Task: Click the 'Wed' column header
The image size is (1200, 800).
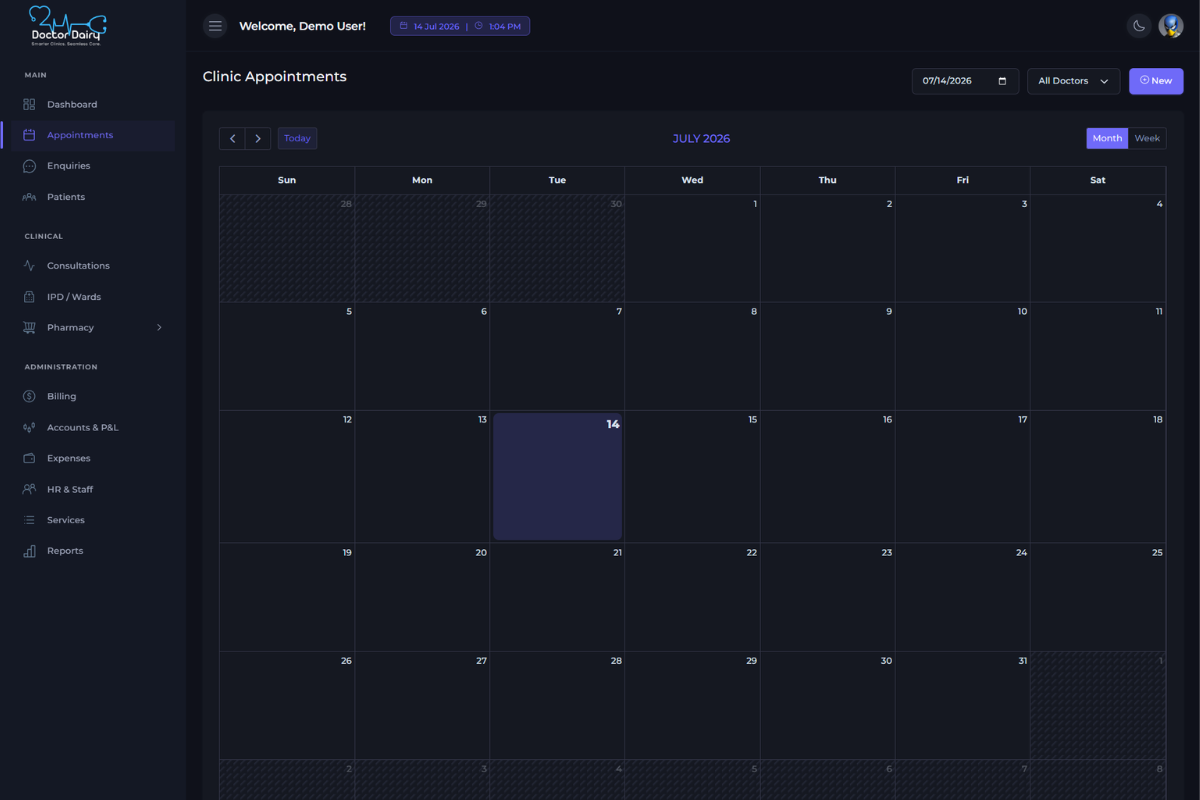Action: pyautogui.click(x=692, y=180)
